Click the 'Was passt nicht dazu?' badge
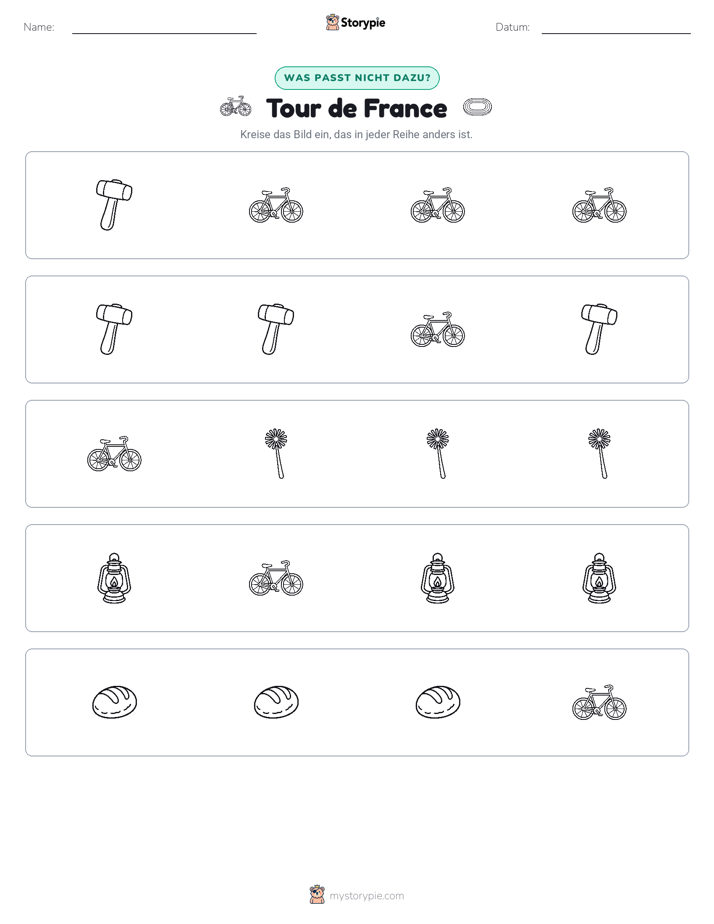 357,78
